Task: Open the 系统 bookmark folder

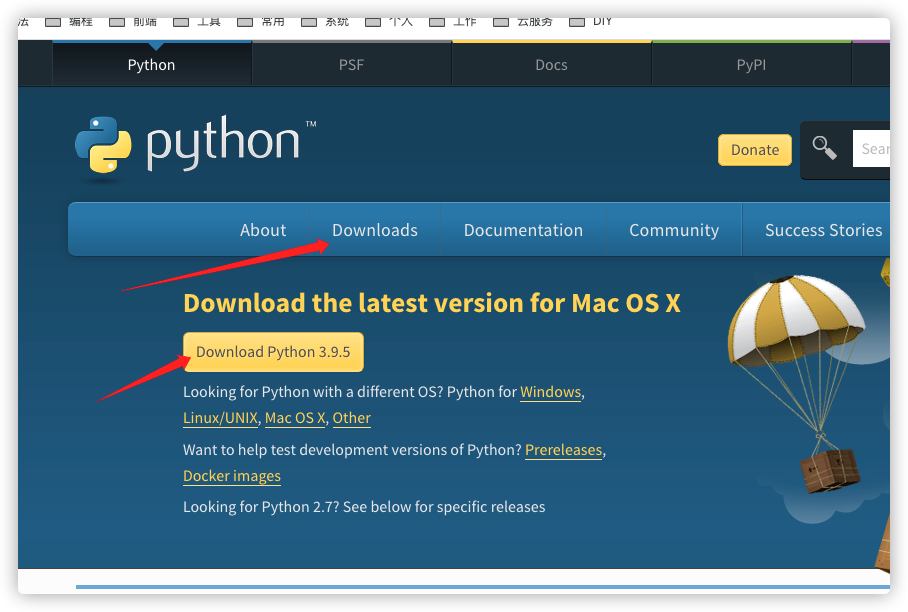Action: (x=326, y=22)
